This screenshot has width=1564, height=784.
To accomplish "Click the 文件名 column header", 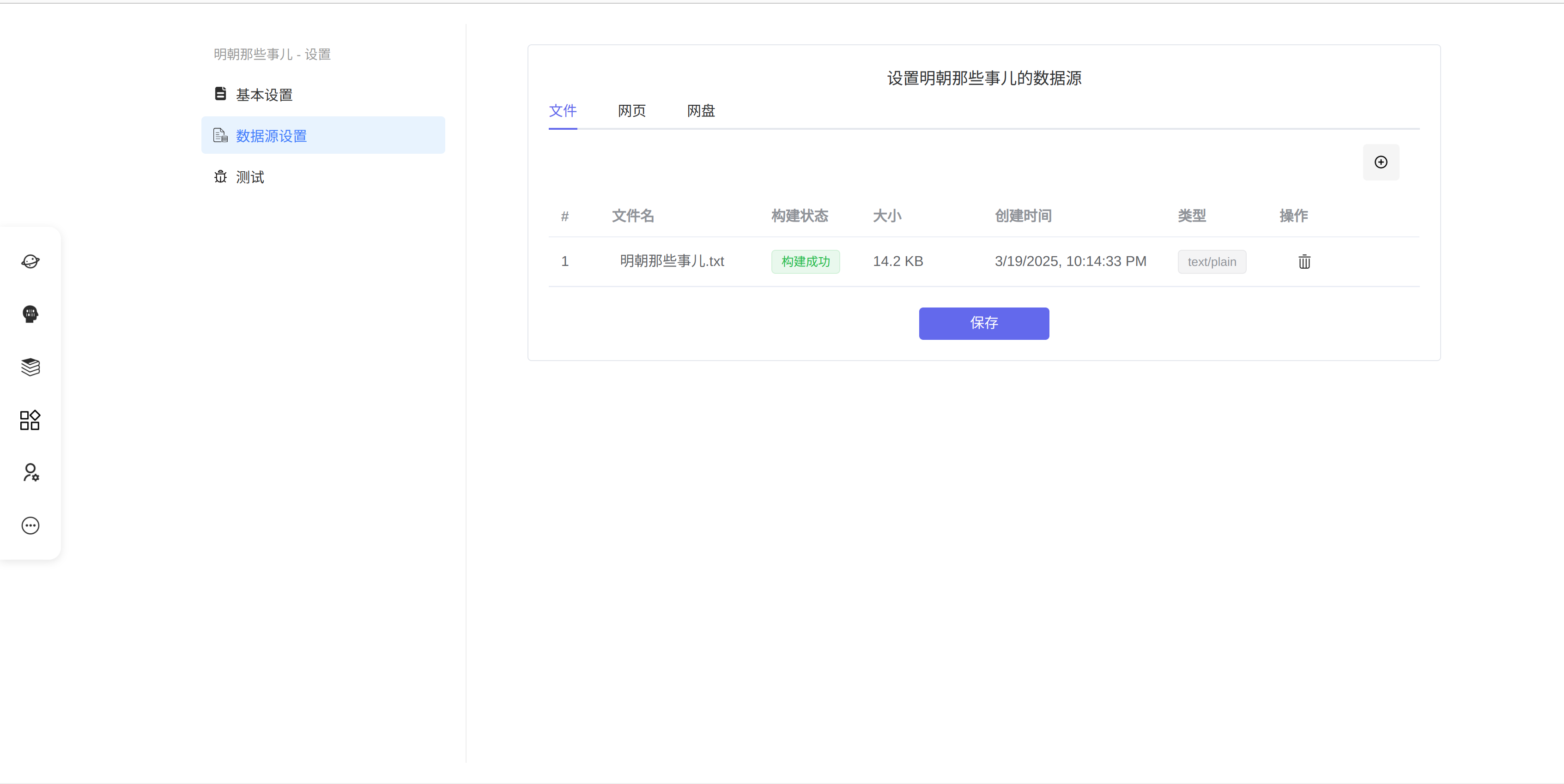I will pos(633,216).
